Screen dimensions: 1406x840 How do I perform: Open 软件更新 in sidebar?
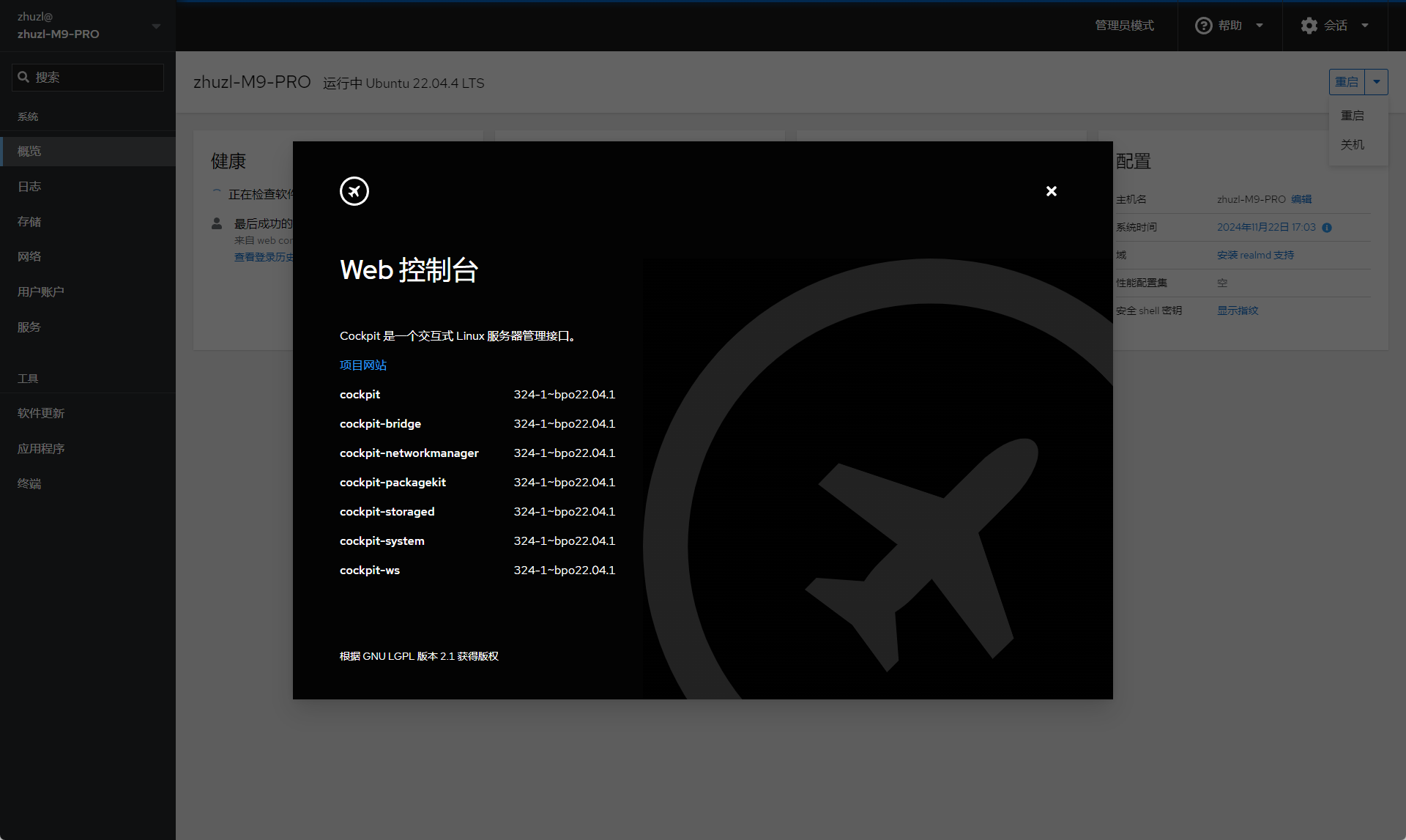[88, 413]
